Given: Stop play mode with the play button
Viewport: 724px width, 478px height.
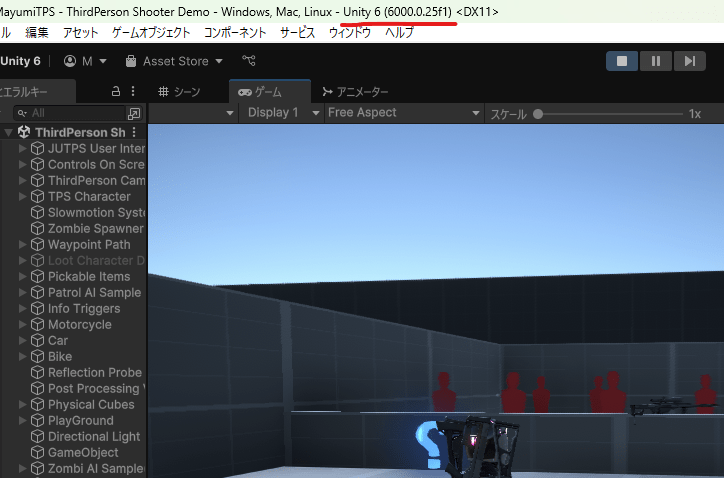Looking at the screenshot, I should pos(621,61).
